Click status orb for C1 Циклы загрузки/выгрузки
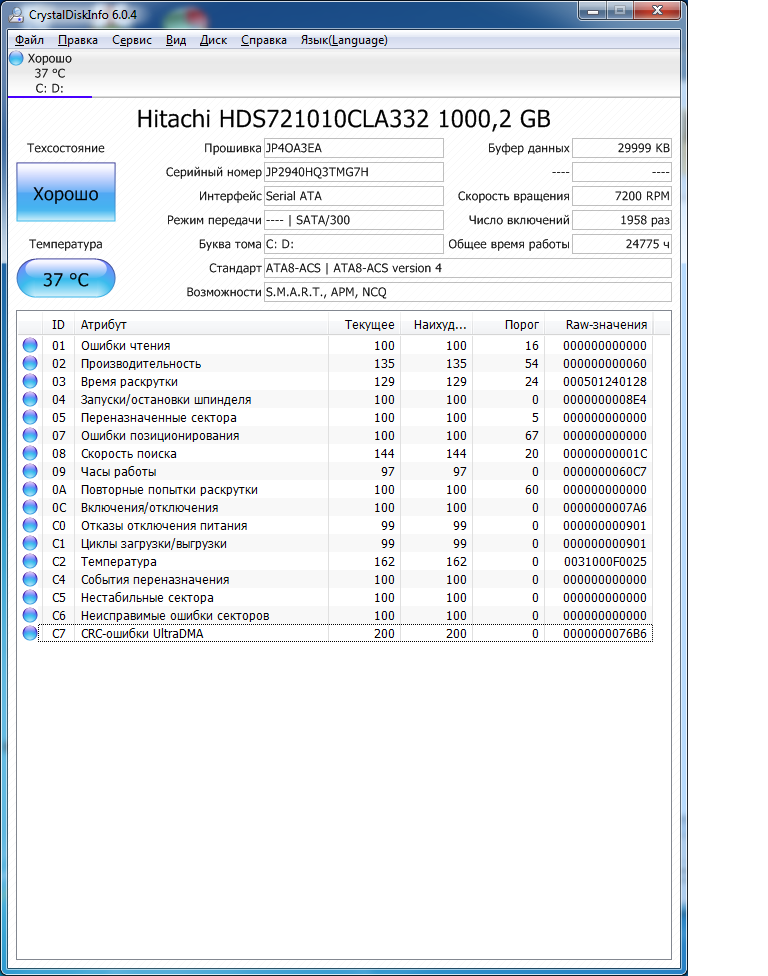Image resolution: width=768 pixels, height=976 pixels. pyautogui.click(x=30, y=544)
